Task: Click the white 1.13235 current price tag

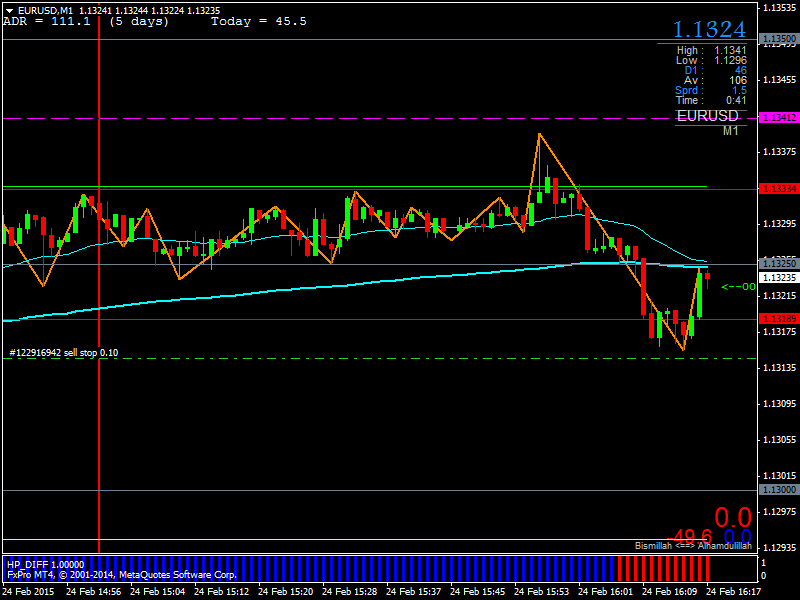Action: (x=779, y=278)
